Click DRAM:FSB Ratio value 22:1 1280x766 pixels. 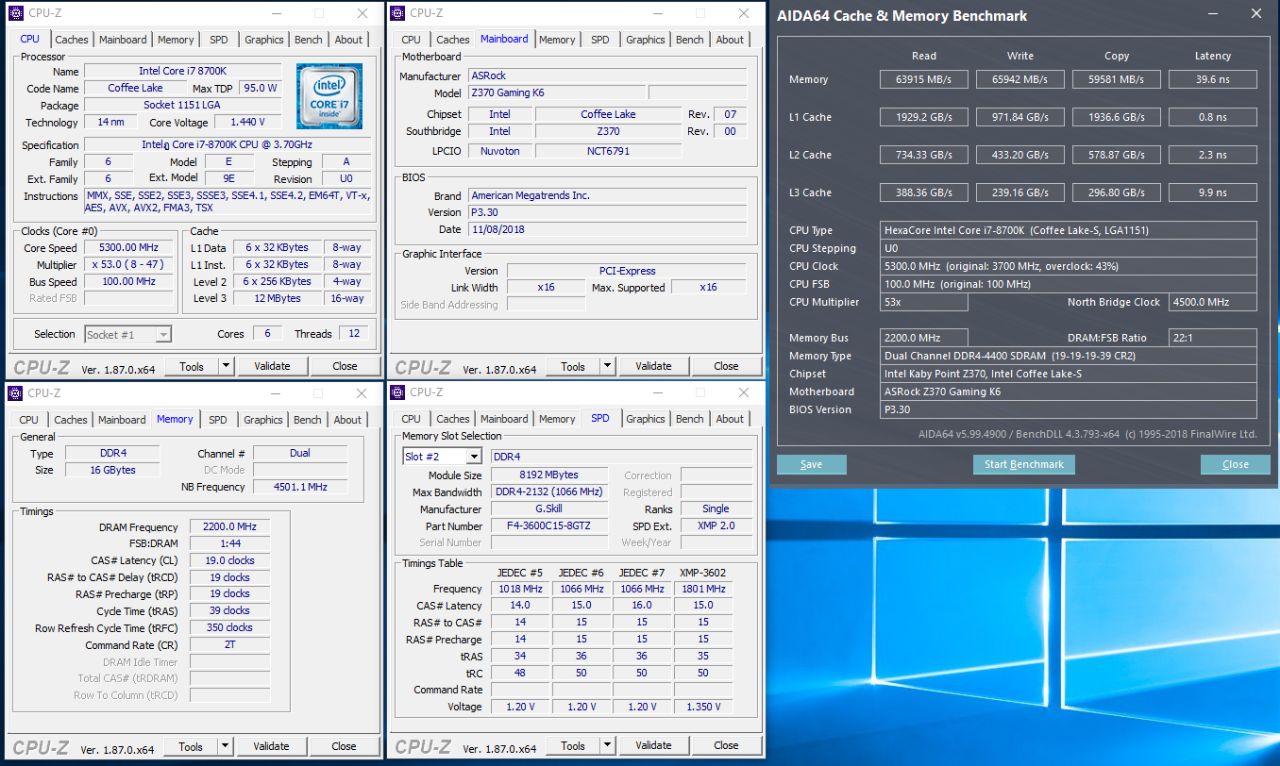tap(1212, 338)
